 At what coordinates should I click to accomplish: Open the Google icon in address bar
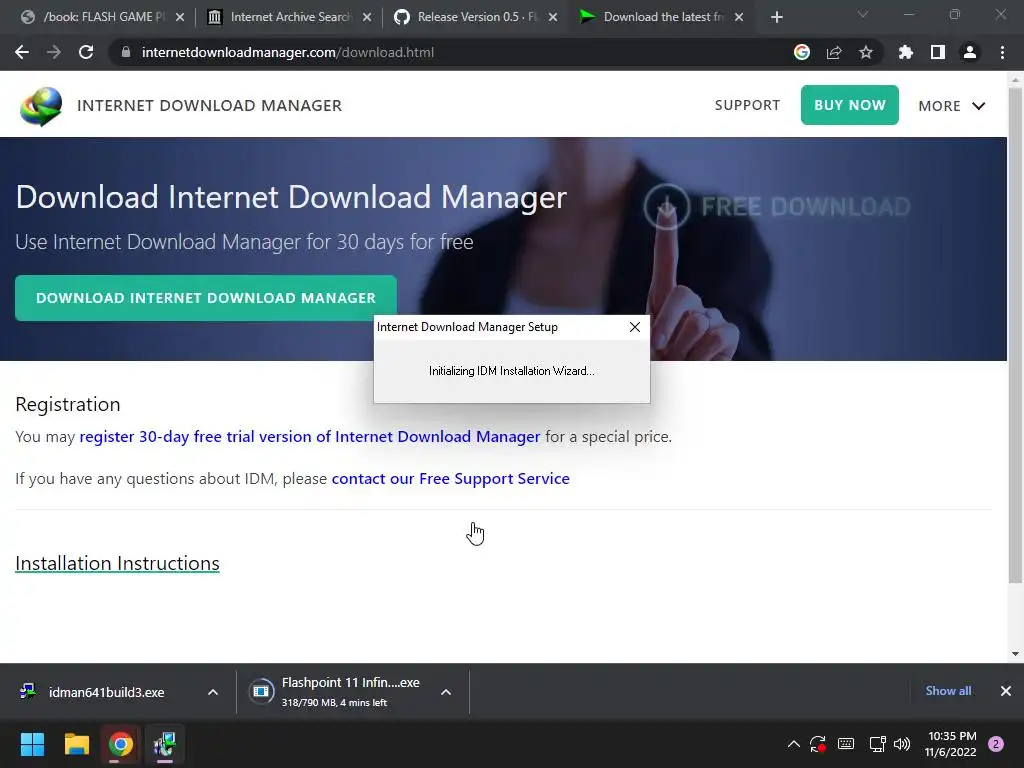point(801,52)
